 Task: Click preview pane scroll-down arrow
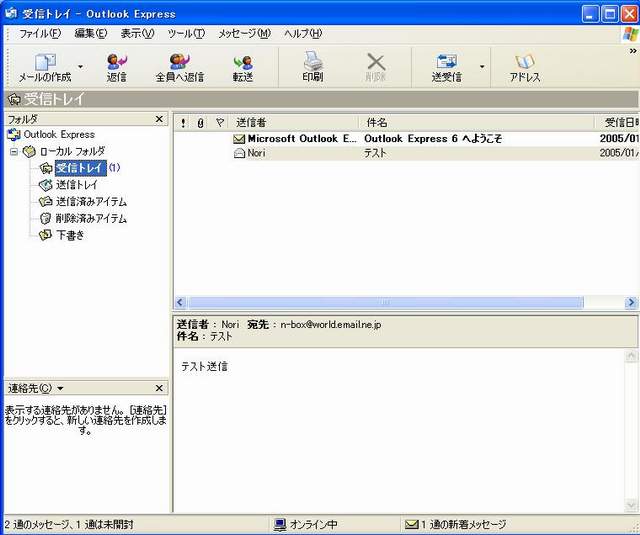pyautogui.click(x=631, y=506)
